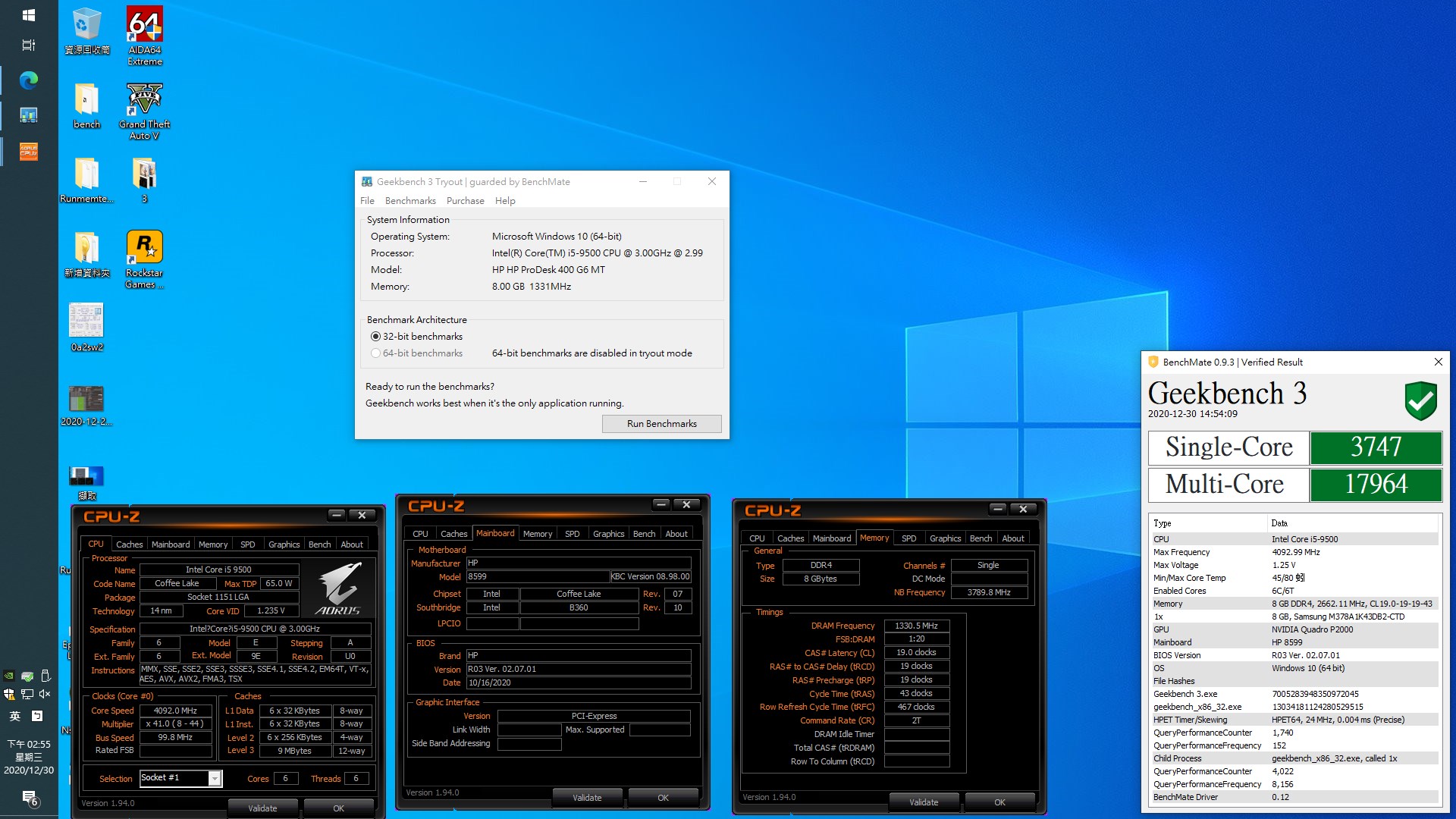Open Help menu in Geekbench
Image resolution: width=1456 pixels, height=819 pixels.
(x=505, y=201)
